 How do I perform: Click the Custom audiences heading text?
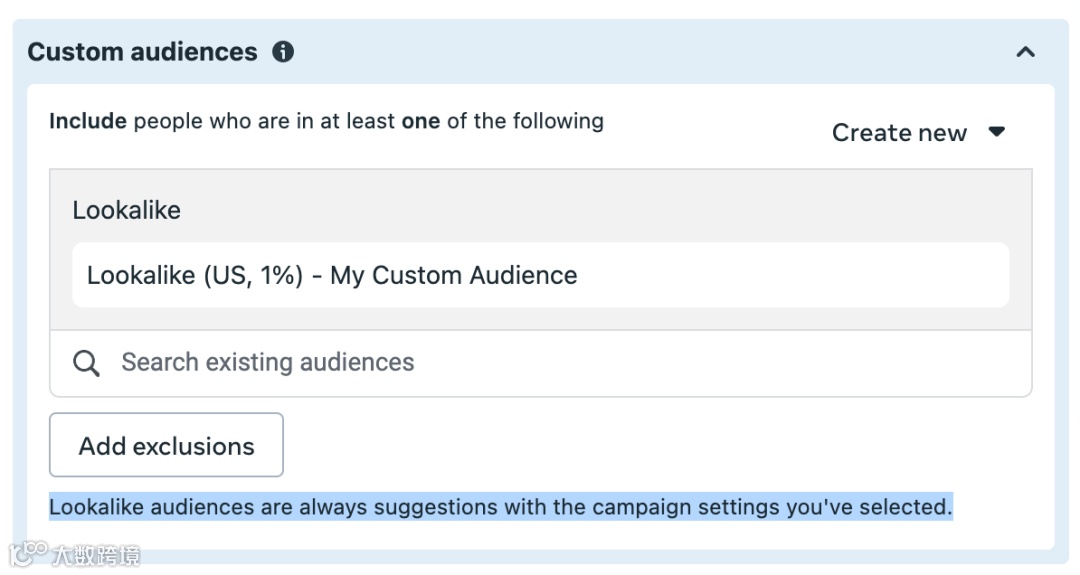tap(142, 52)
